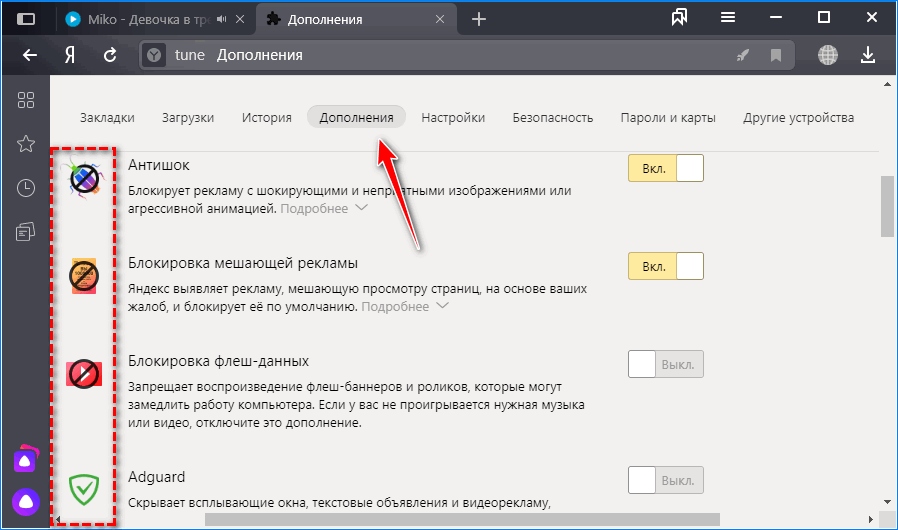898x530 pixels.
Task: Turn off Блокировка мешающей рекламы toggle
Action: [665, 266]
